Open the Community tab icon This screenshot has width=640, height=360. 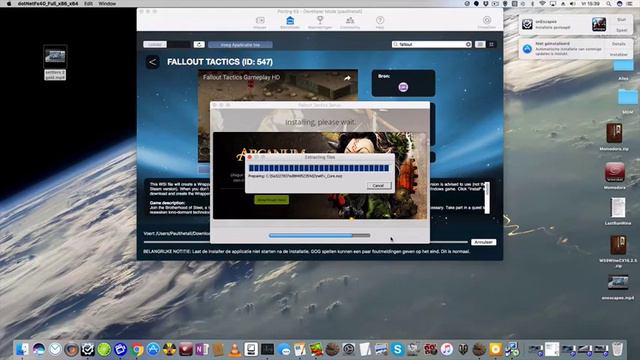350,20
